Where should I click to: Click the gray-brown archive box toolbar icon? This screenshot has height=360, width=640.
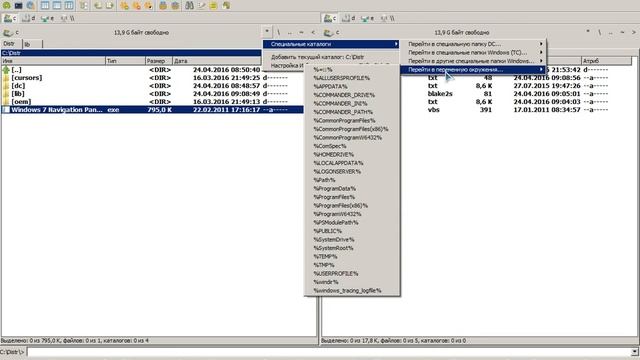point(175,5)
